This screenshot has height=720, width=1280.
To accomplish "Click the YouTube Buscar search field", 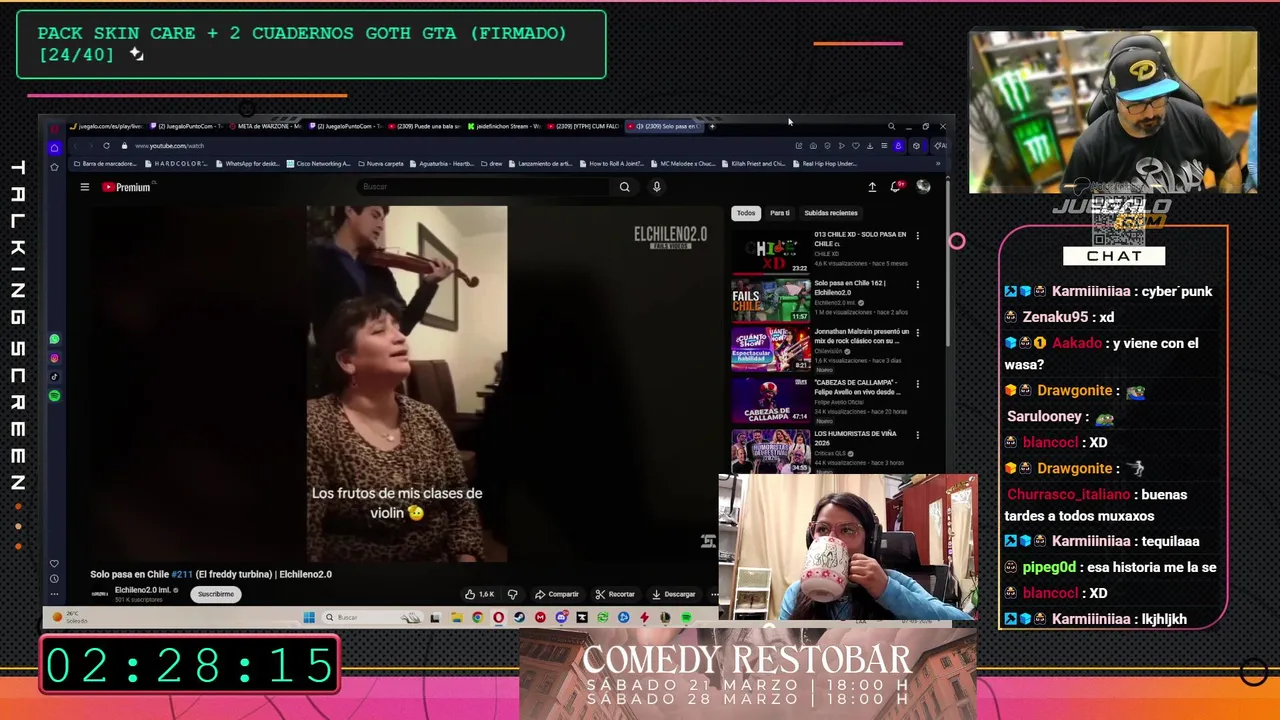I will pos(485,187).
